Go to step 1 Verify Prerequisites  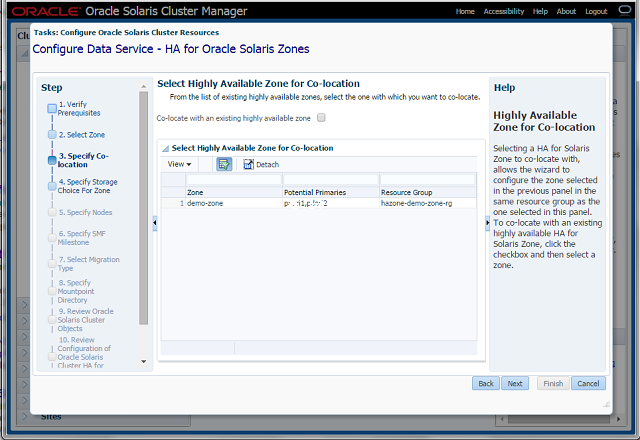tap(79, 109)
